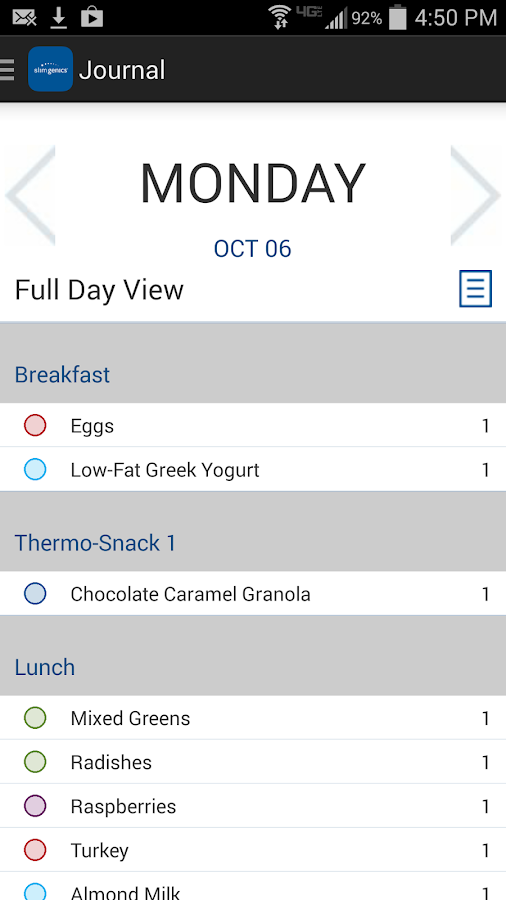Tap the OCT 06 date label
The width and height of the screenshot is (506, 900).
tap(252, 249)
